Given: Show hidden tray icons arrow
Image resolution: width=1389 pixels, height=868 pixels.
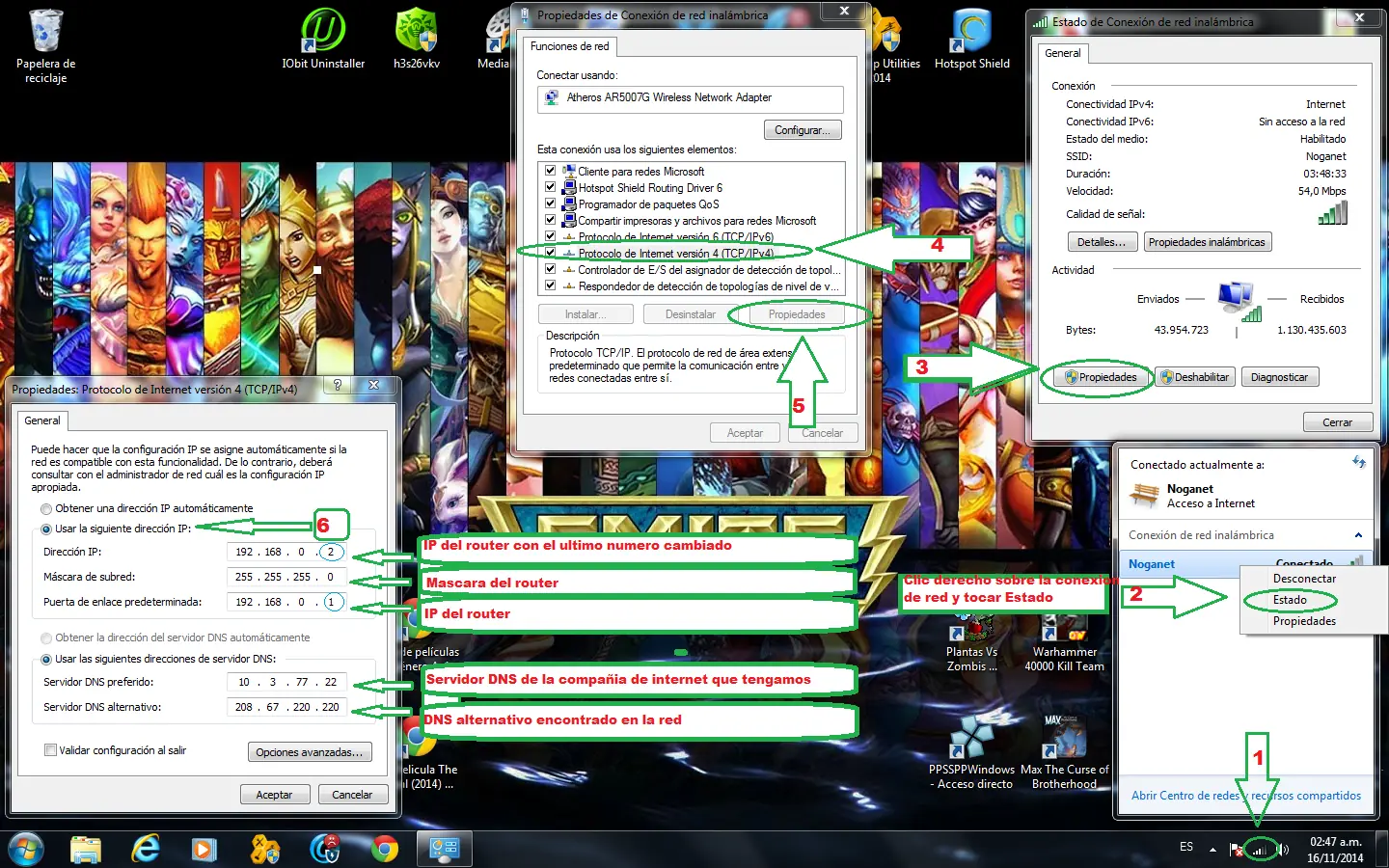Looking at the screenshot, I should (1212, 849).
